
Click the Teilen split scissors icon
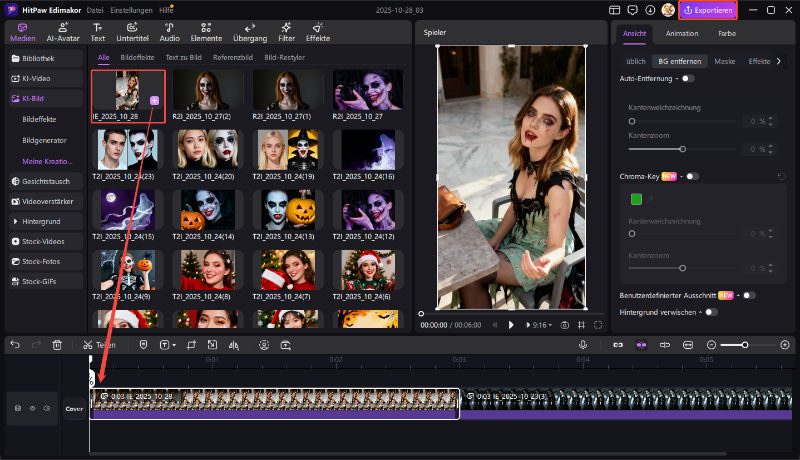pyautogui.click(x=88, y=344)
